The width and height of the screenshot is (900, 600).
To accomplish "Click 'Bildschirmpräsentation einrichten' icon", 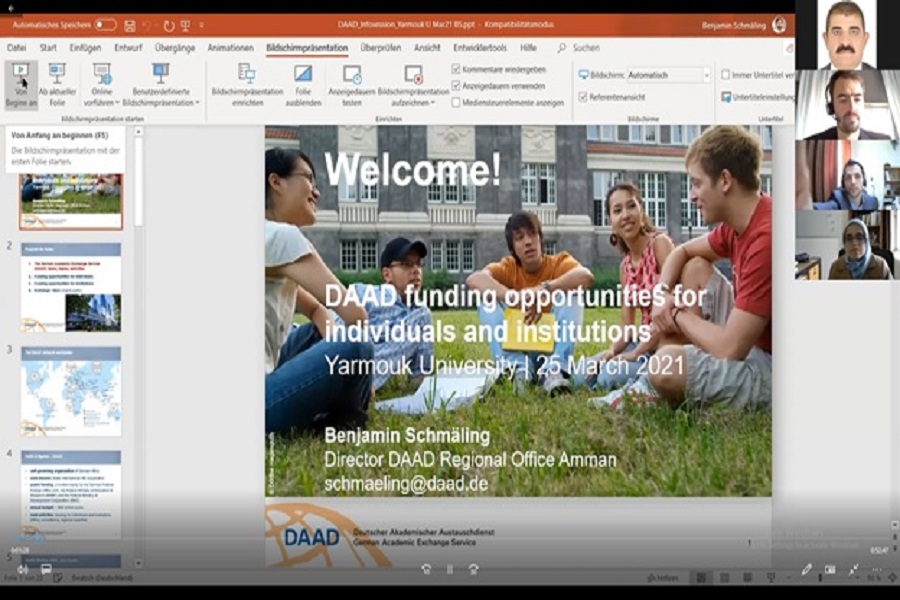I will (247, 74).
